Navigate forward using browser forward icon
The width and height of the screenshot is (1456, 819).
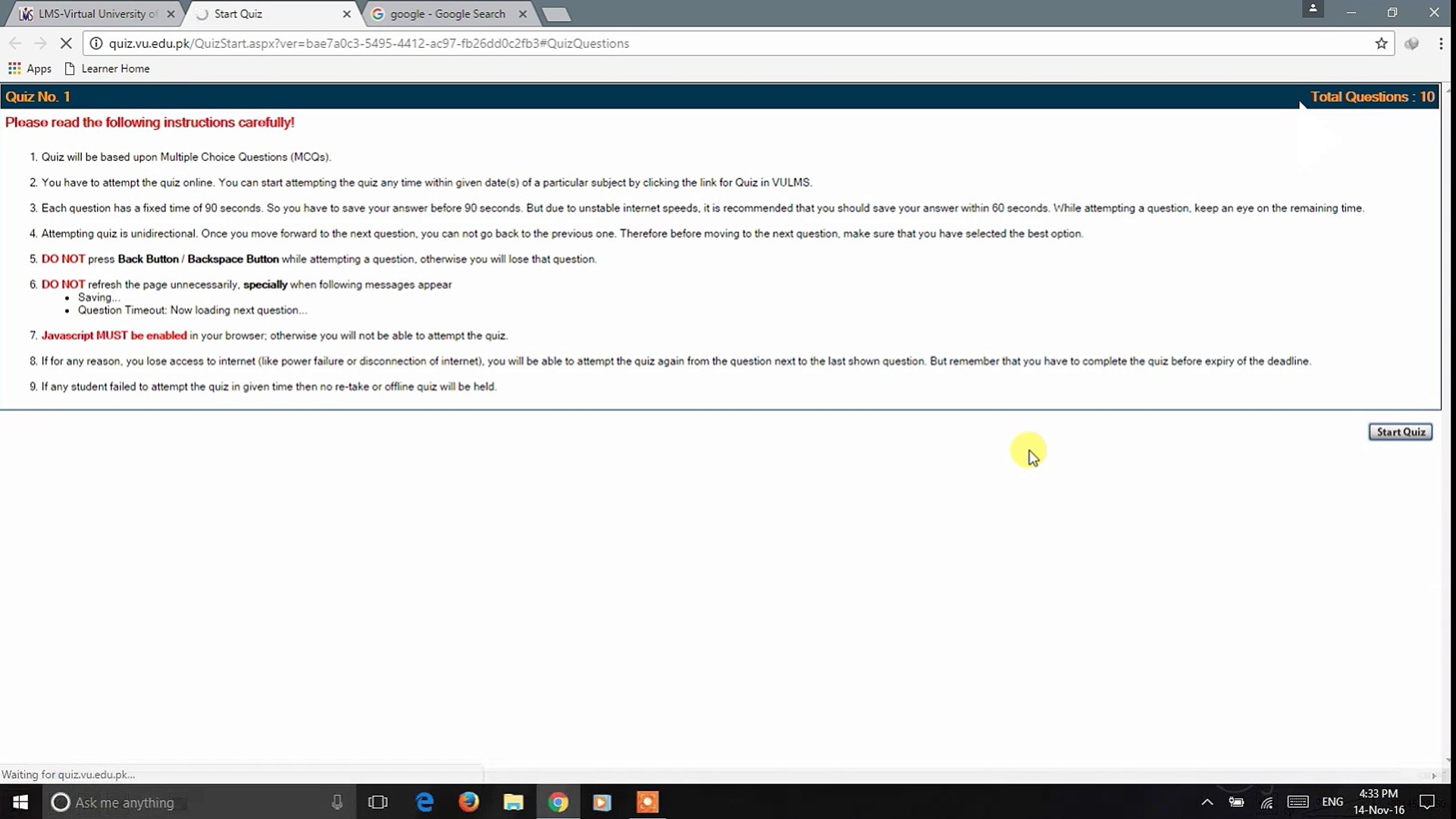coord(40,43)
